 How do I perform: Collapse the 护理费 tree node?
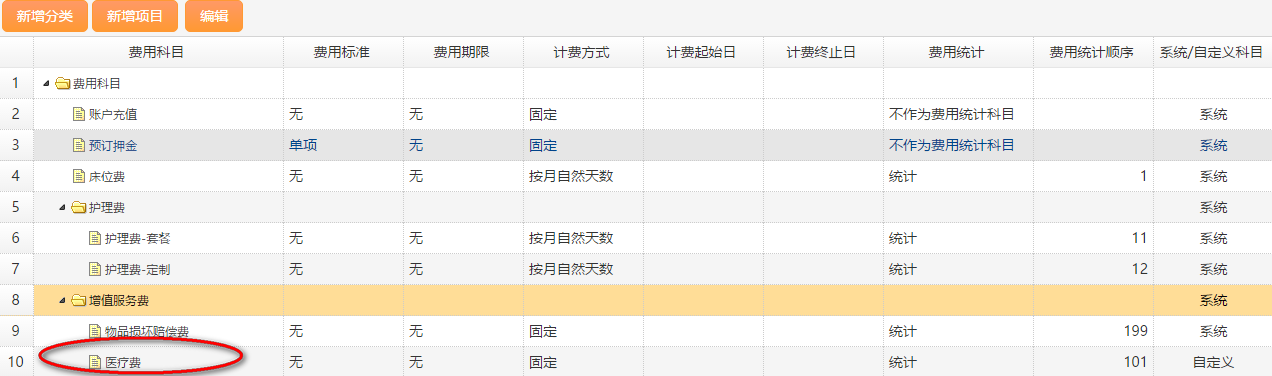coord(62,207)
